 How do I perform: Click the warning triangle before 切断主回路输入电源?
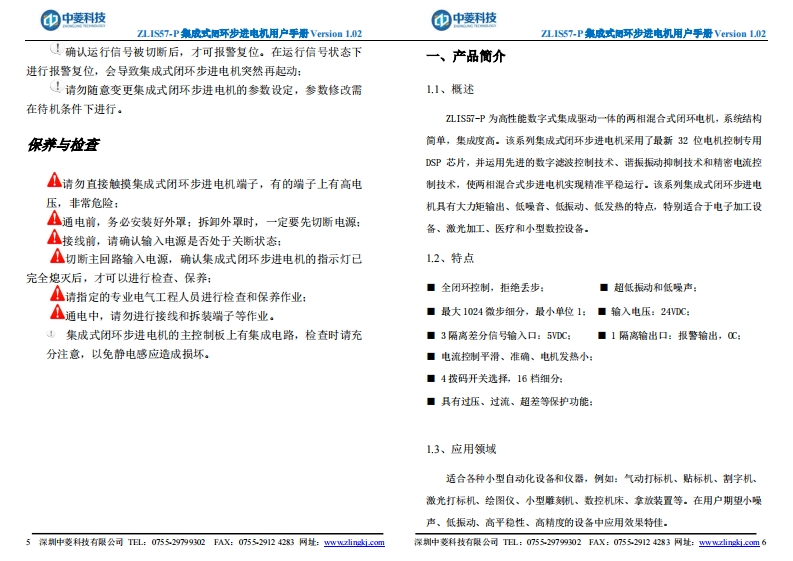pyautogui.click(x=56, y=257)
